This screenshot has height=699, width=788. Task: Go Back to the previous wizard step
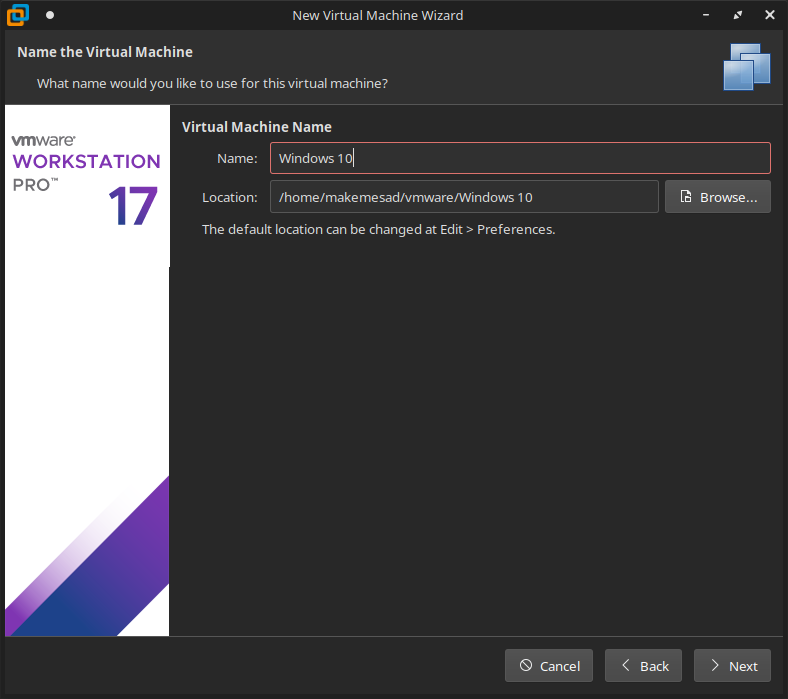point(644,666)
